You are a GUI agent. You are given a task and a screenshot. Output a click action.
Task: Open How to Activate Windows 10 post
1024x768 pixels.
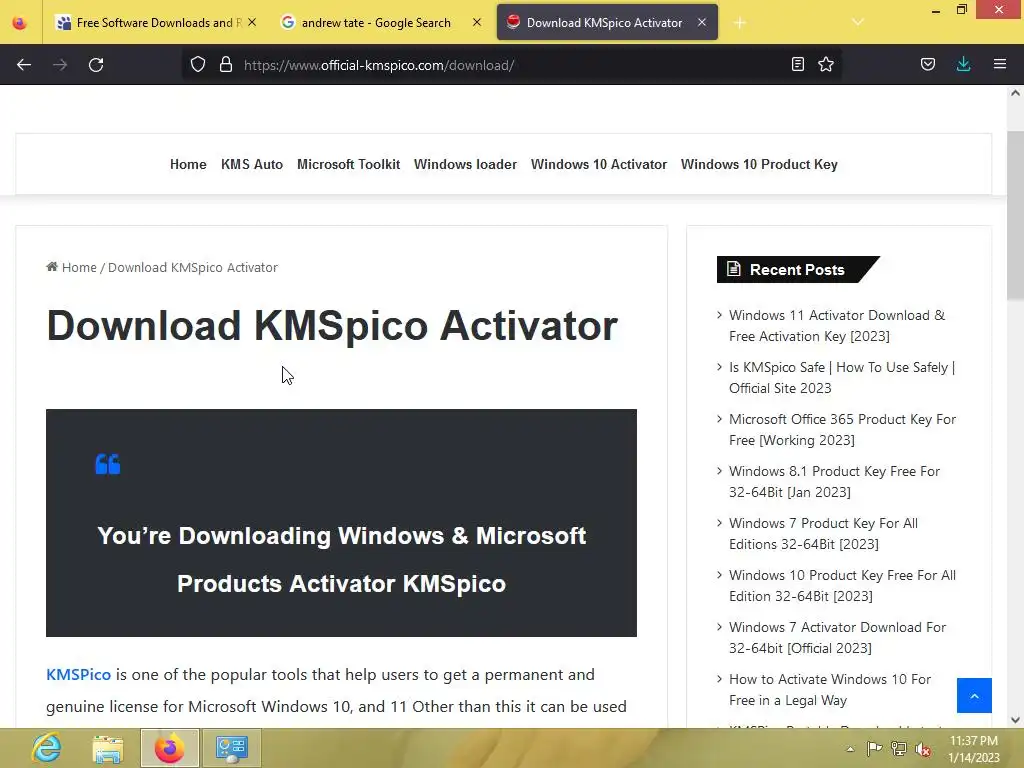tap(830, 690)
